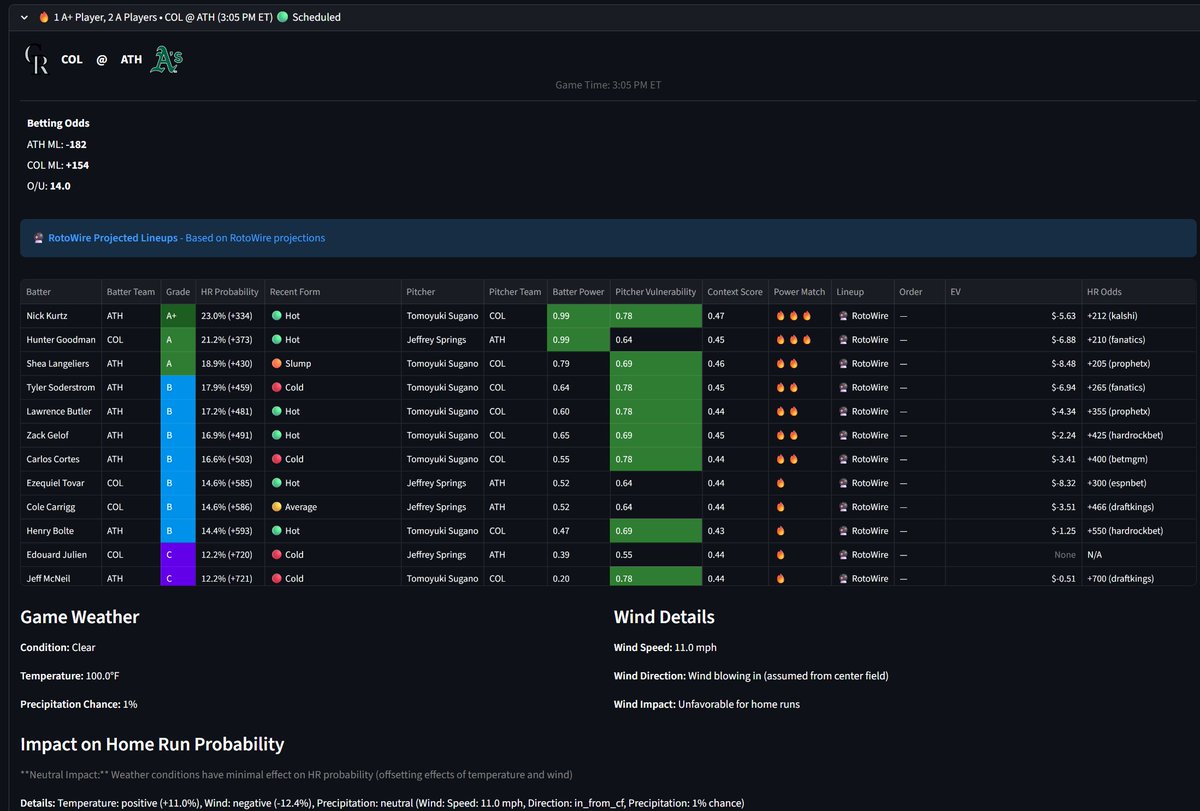Open the RotoWire Projected Lineups link

point(113,238)
